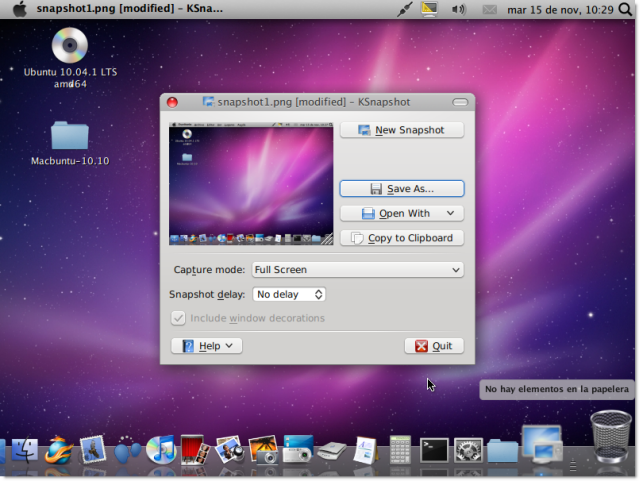Image resolution: width=640 pixels, height=481 pixels.
Task: Adjust Snapshot delay spinner arrows
Action: 318,294
